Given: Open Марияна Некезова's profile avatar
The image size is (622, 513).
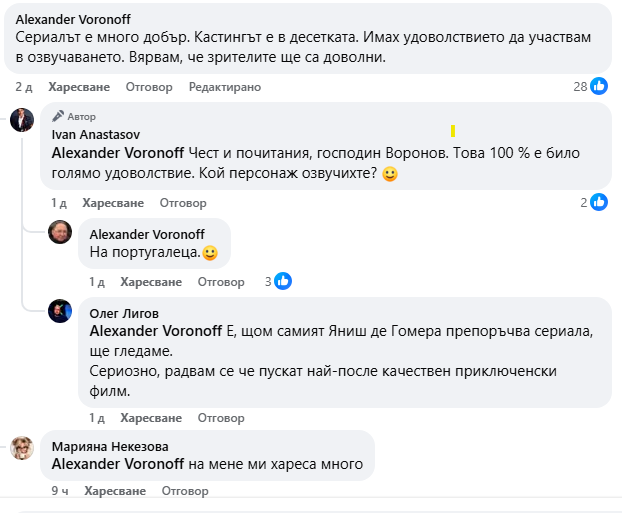Looking at the screenshot, I should [x=22, y=448].
